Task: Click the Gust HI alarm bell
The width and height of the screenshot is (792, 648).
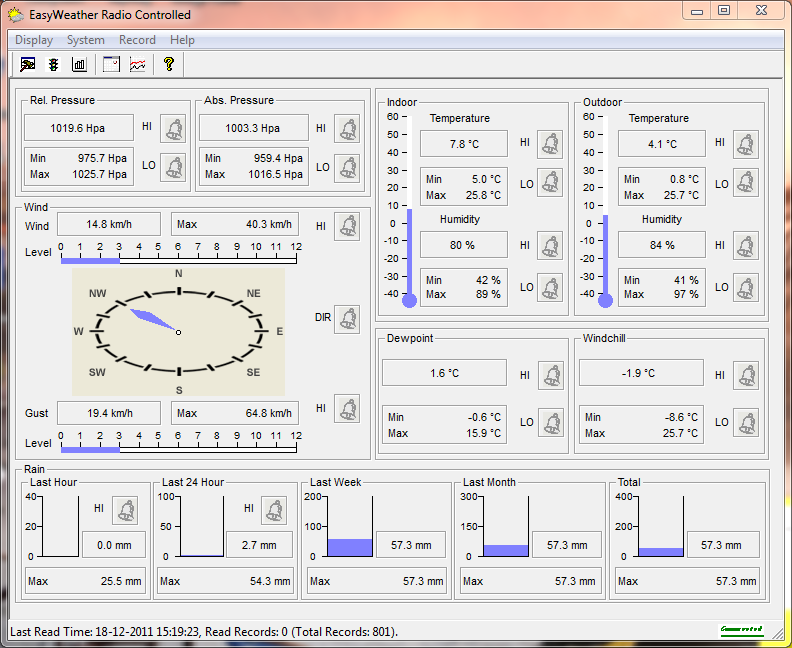Action: 348,408
